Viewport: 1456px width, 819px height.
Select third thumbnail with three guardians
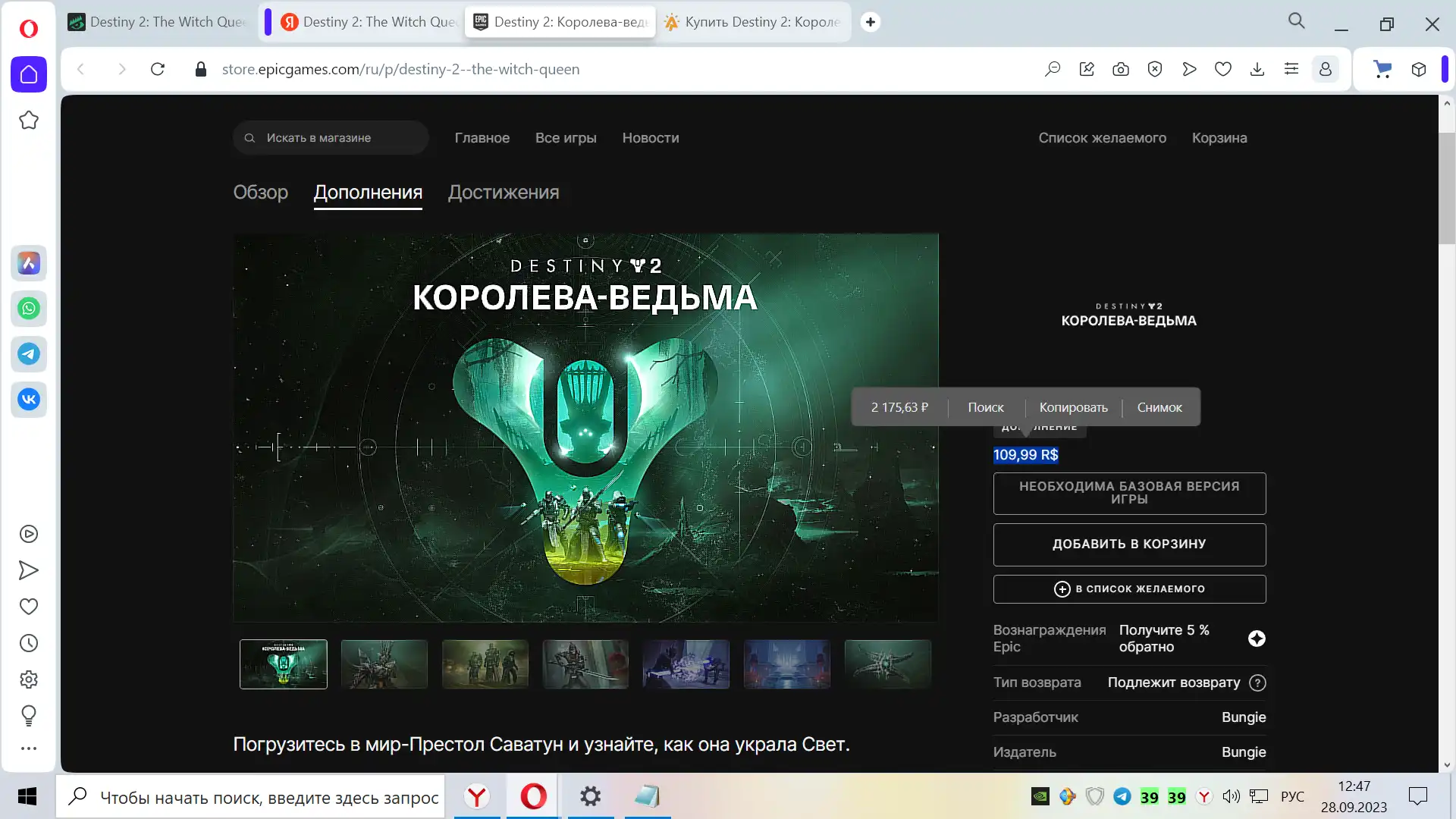pos(485,664)
